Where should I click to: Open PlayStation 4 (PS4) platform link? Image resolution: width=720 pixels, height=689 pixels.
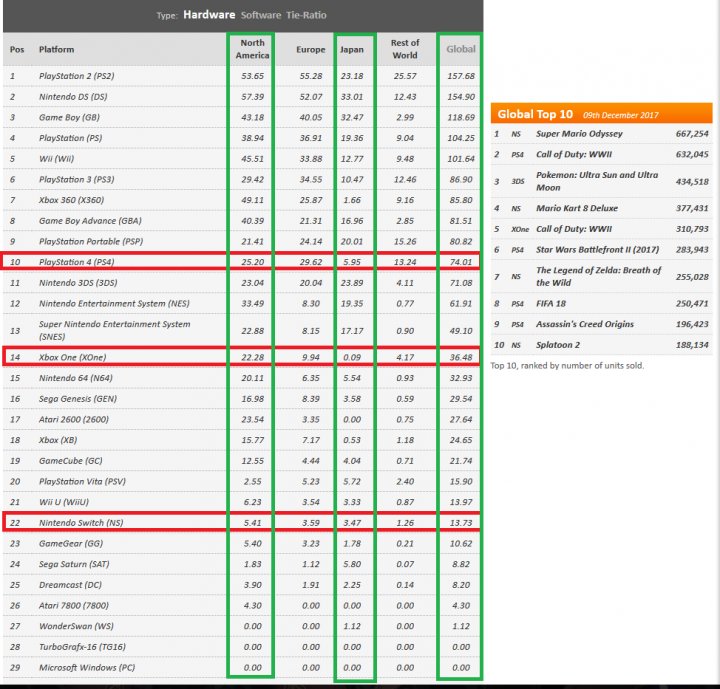point(76,262)
